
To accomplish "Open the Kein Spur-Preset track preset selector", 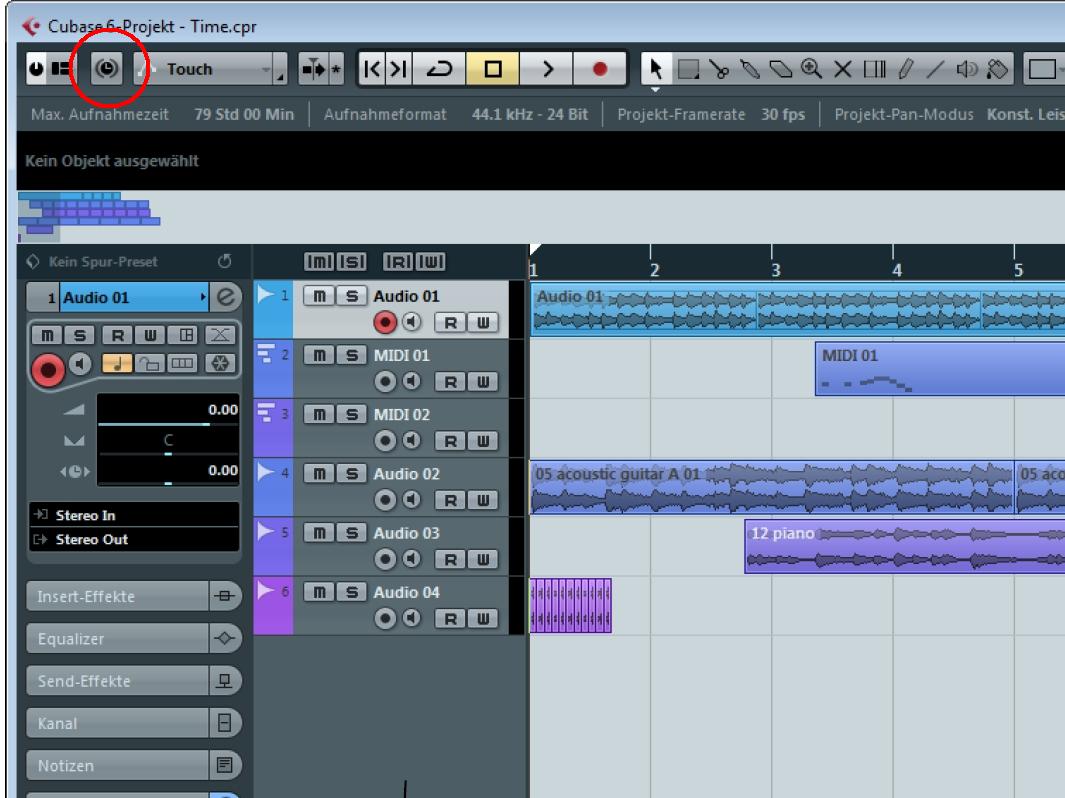I will [x=103, y=261].
